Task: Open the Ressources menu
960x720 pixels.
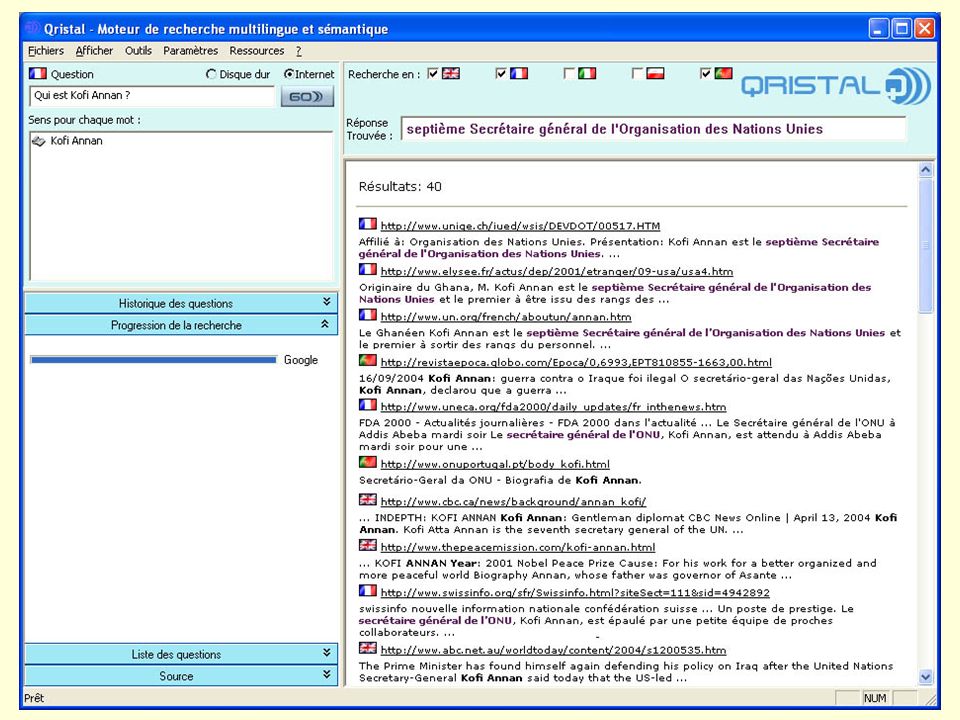Action: click(257, 51)
